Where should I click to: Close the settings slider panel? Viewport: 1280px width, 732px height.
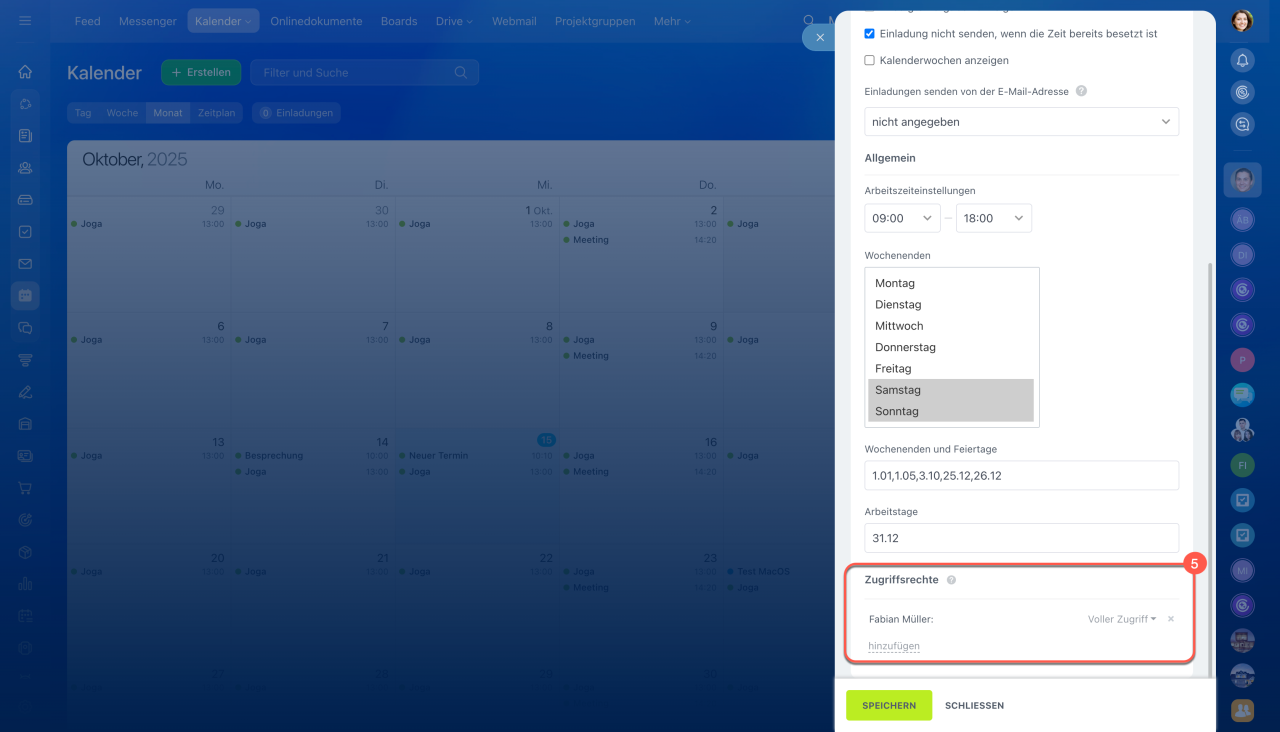(x=819, y=37)
